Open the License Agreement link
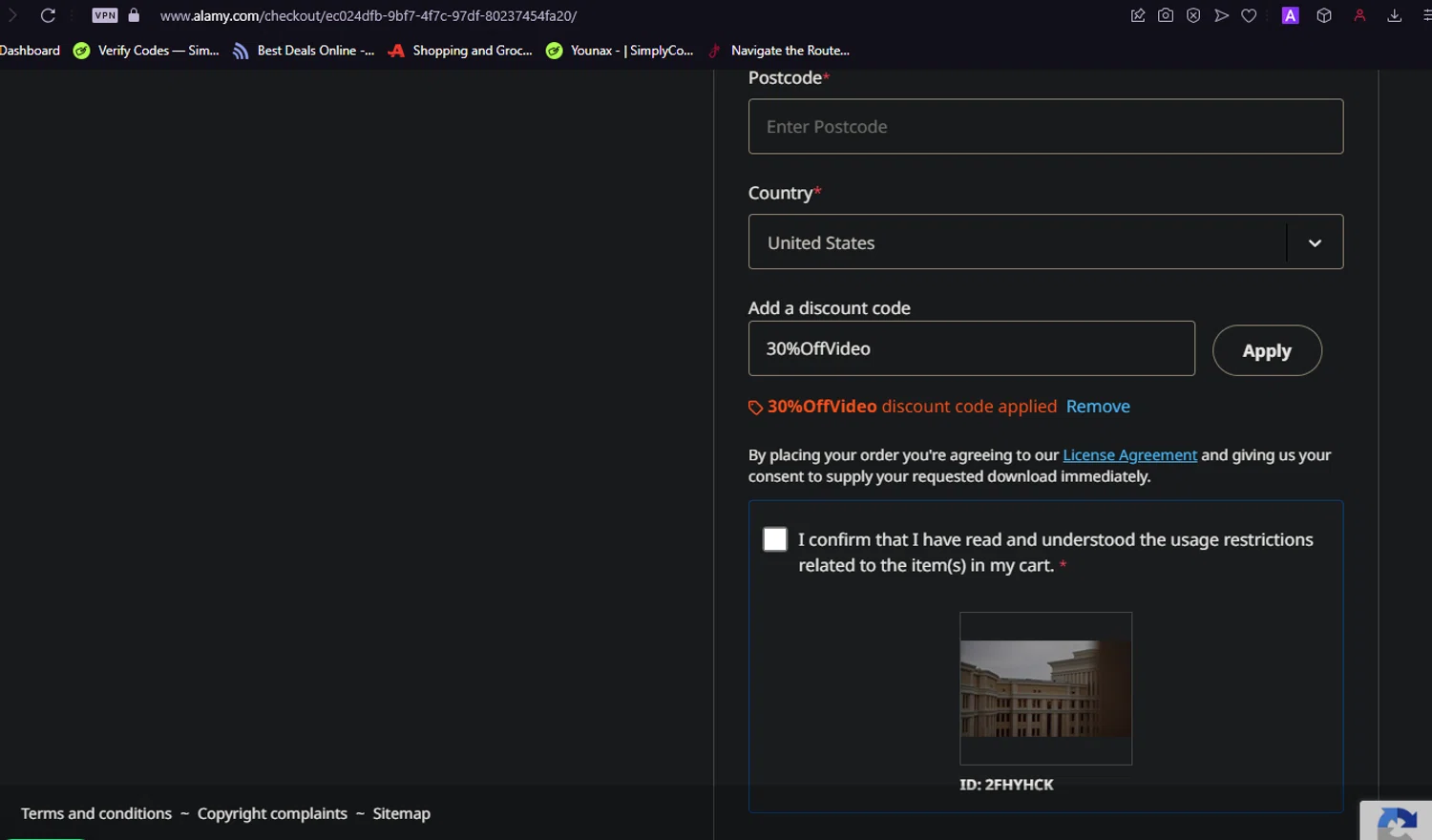 [x=1129, y=455]
